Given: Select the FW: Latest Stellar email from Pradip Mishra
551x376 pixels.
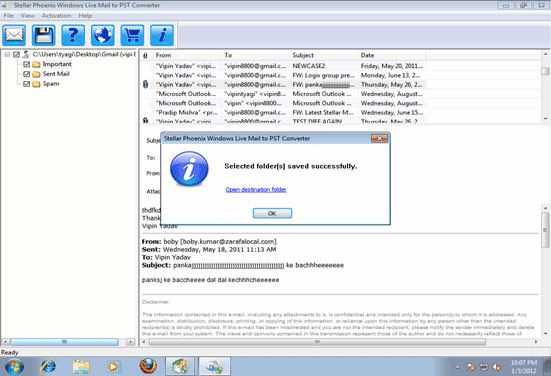Looking at the screenshot, I should 284,112.
